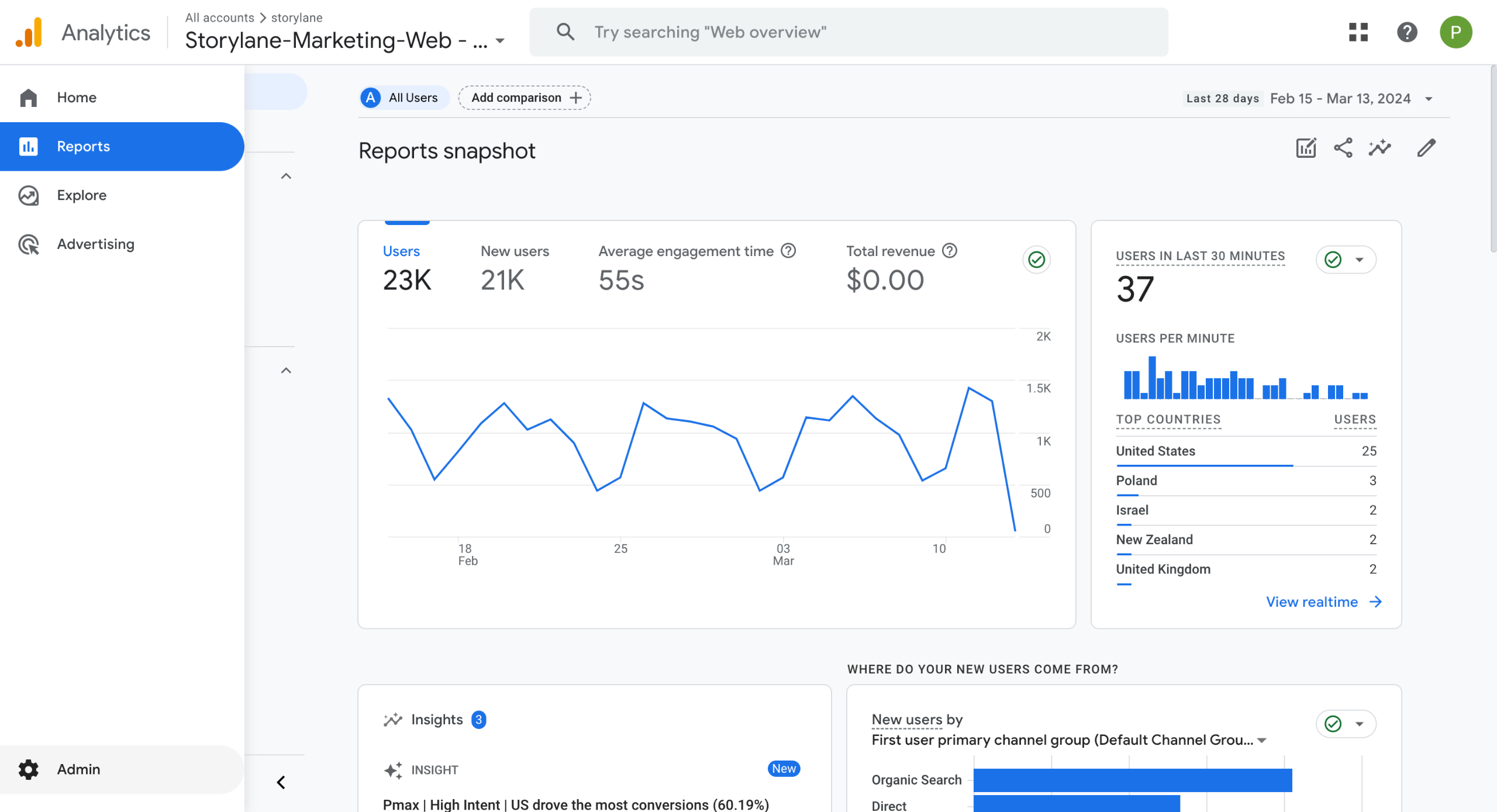Viewport: 1497px width, 812px height.
Task: Change First user primary channel group dimension
Action: tap(1068, 740)
